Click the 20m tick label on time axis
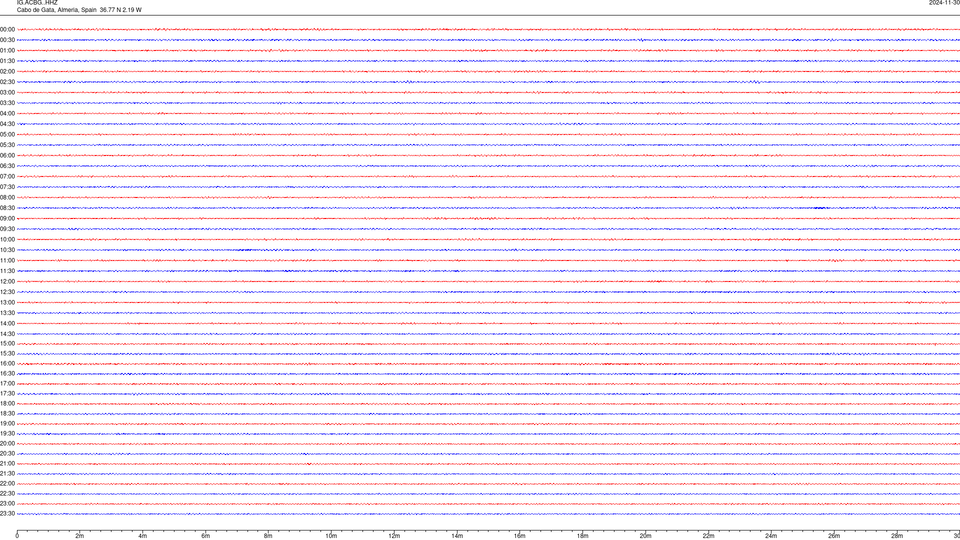The image size is (960, 540). click(645, 536)
